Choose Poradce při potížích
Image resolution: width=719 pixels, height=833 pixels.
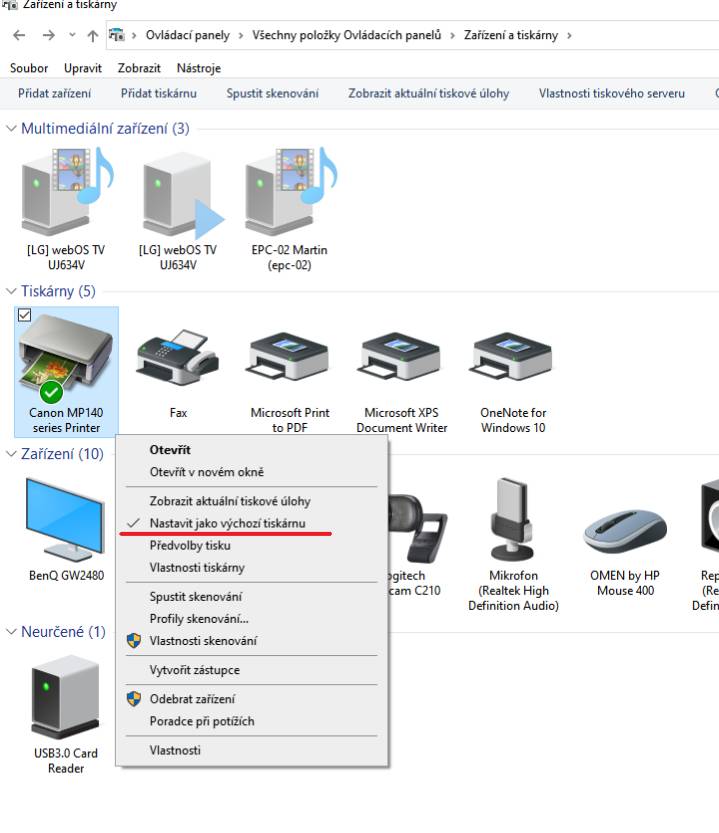pyautogui.click(x=202, y=721)
